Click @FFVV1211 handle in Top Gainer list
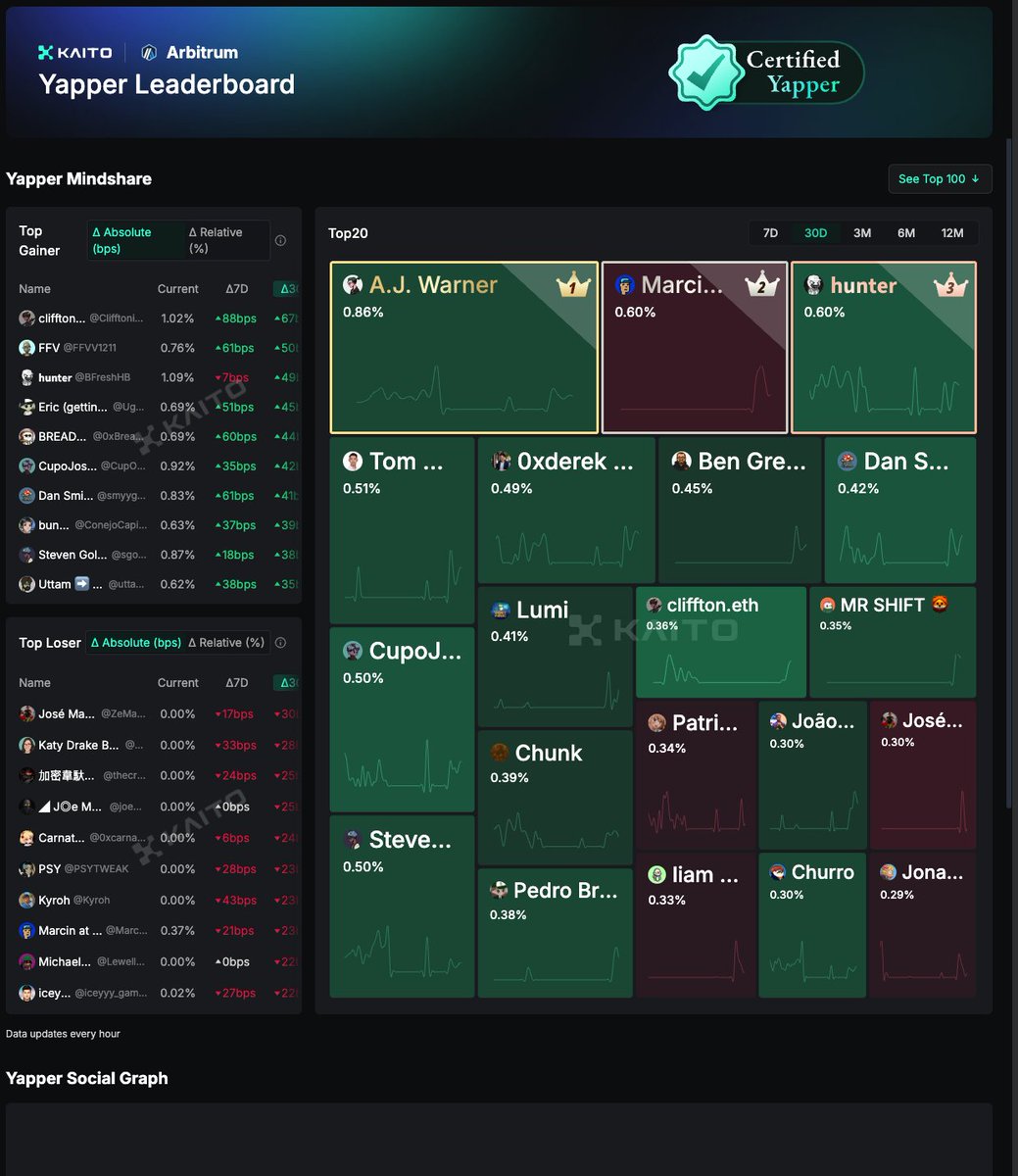 90,348
